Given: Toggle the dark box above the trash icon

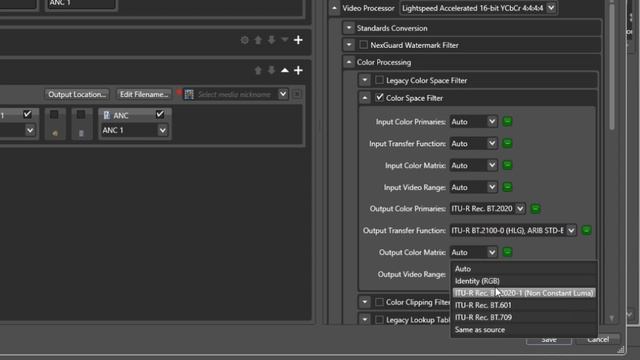Looking at the screenshot, I should click(x=81, y=115).
